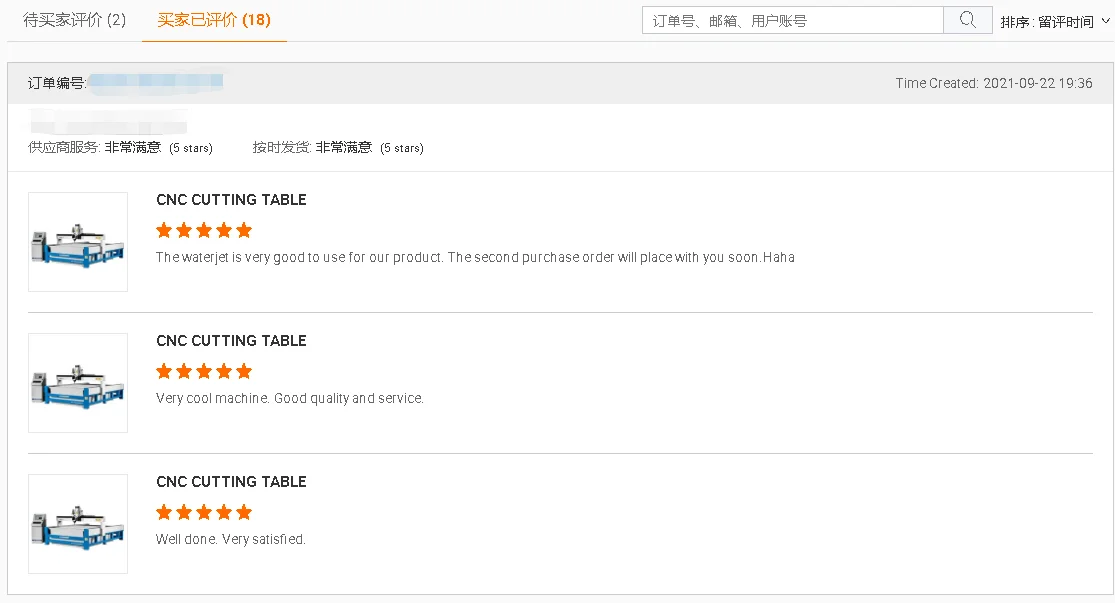Open the sort order dropdown
The height and width of the screenshot is (603, 1115).
1055,22
